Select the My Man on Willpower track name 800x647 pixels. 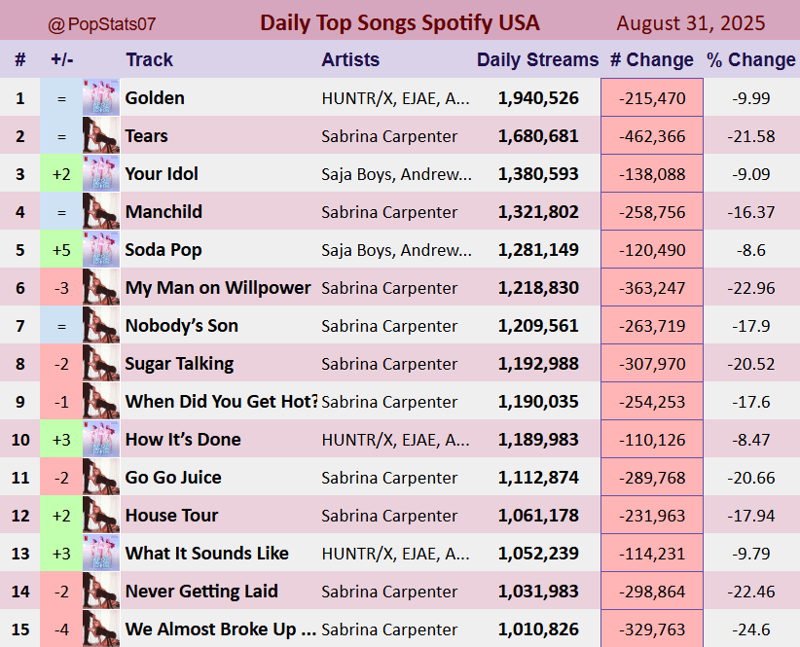pyautogui.click(x=218, y=287)
